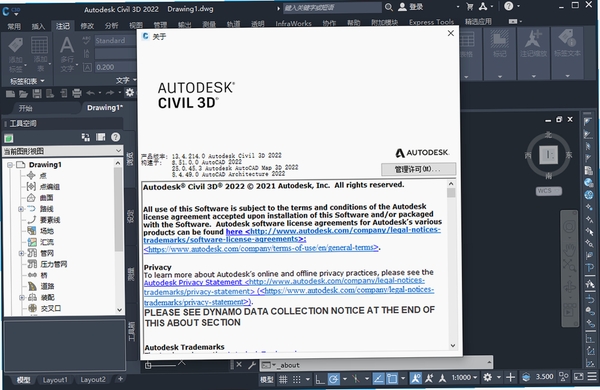Click the _about command line input field
The width and height of the screenshot is (600, 390).
pyautogui.click(x=376, y=365)
